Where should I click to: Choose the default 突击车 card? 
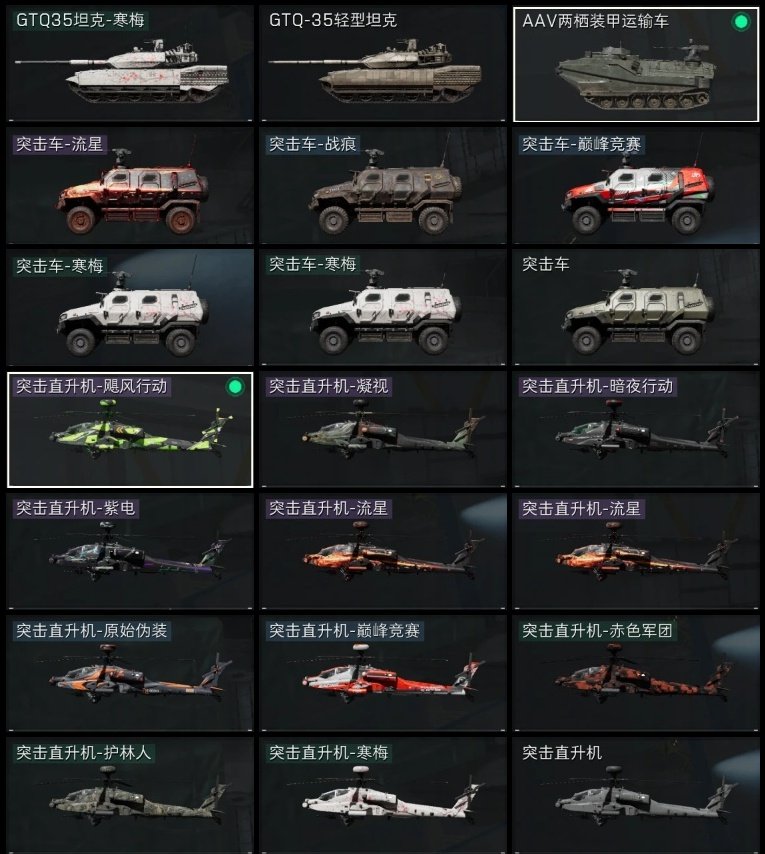pos(636,308)
